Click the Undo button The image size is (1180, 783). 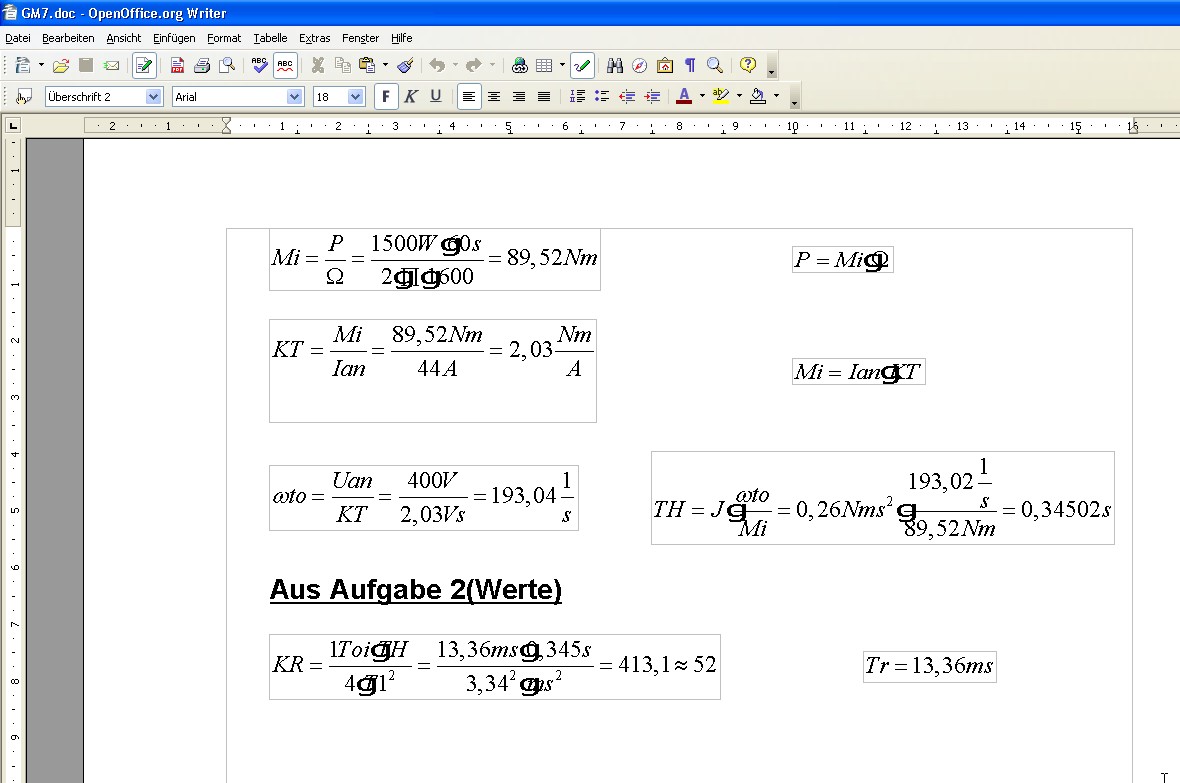(x=437, y=64)
